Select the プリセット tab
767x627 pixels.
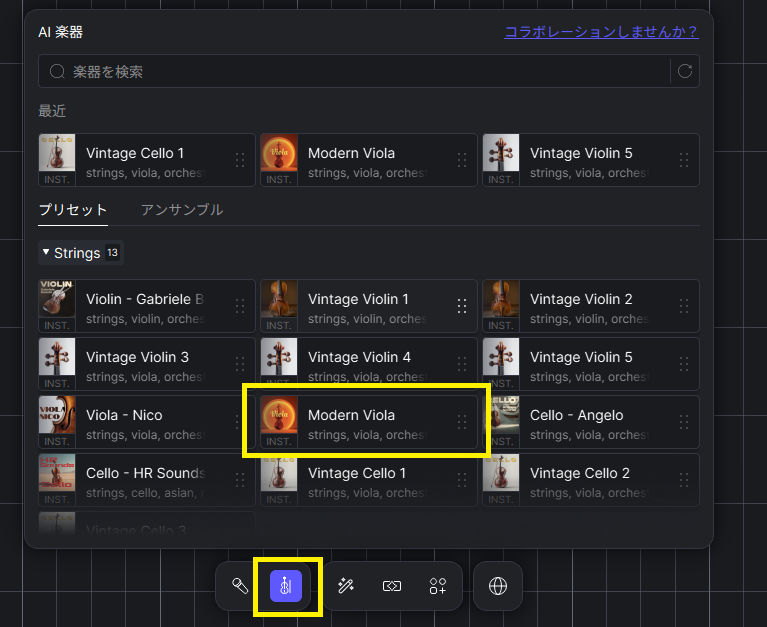[73, 210]
